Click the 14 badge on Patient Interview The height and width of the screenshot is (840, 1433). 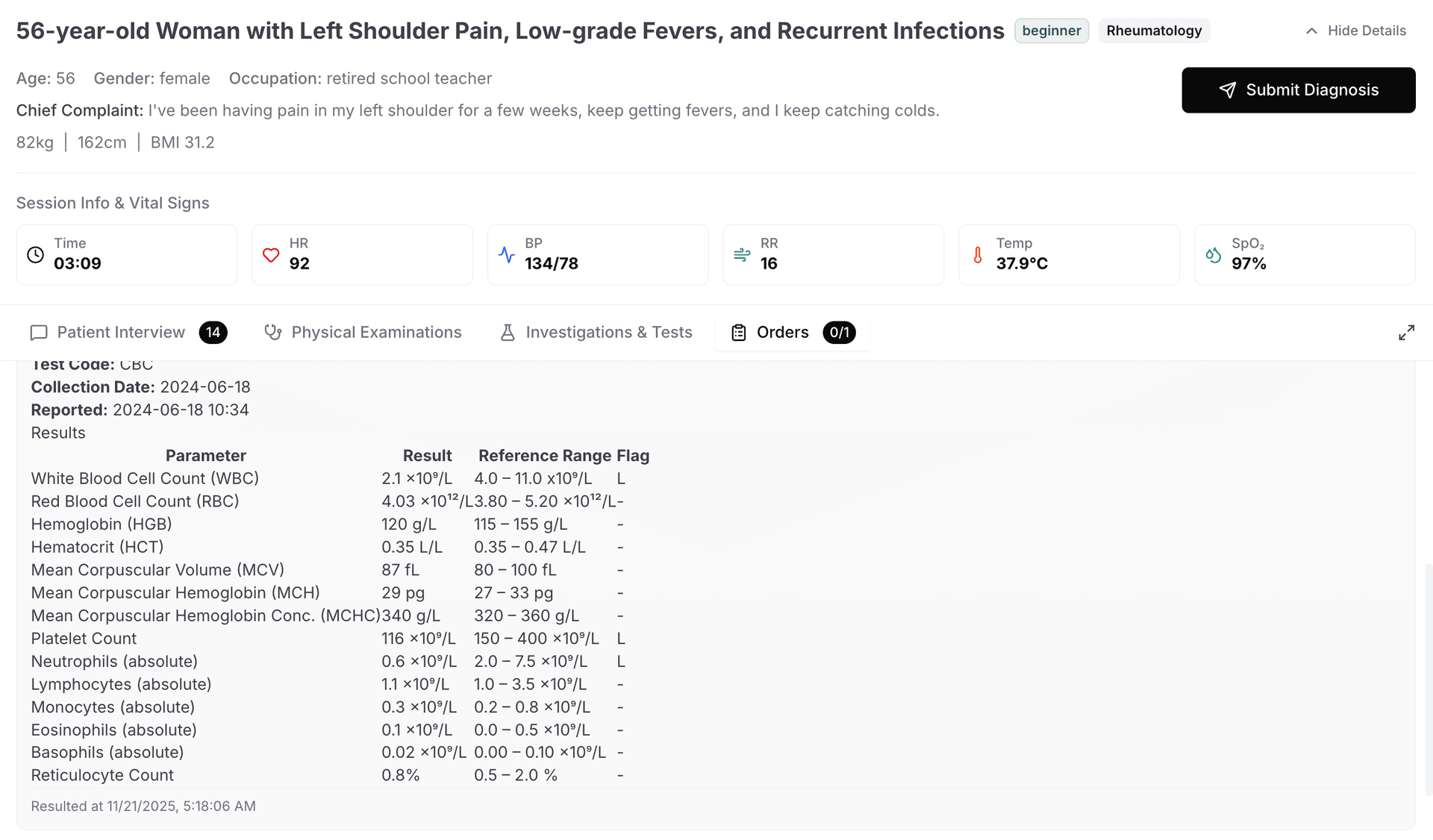tap(213, 333)
